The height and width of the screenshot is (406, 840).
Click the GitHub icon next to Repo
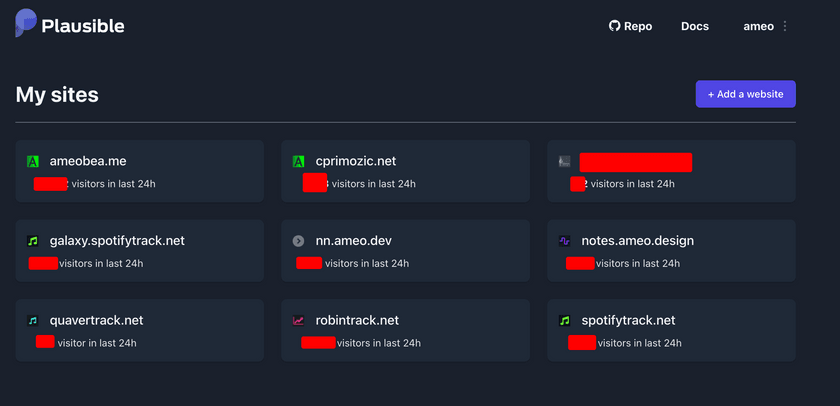pyautogui.click(x=614, y=26)
